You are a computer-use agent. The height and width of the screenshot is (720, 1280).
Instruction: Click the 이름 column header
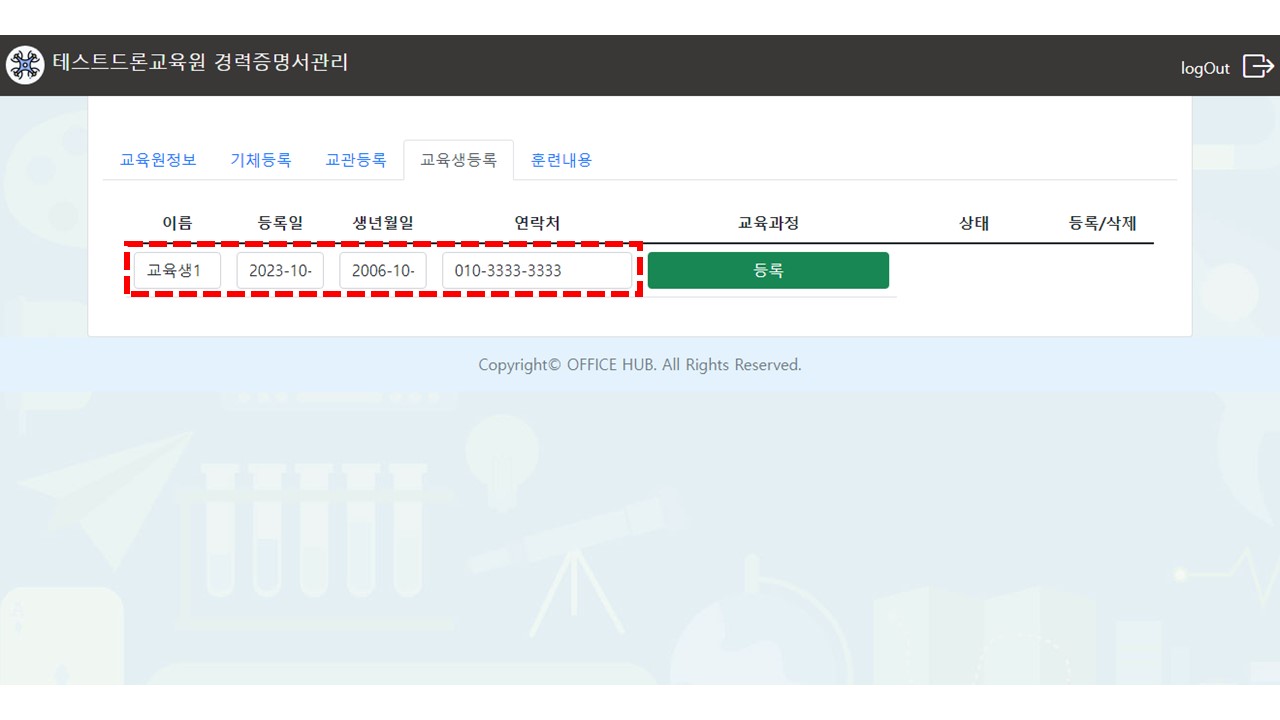(x=177, y=223)
